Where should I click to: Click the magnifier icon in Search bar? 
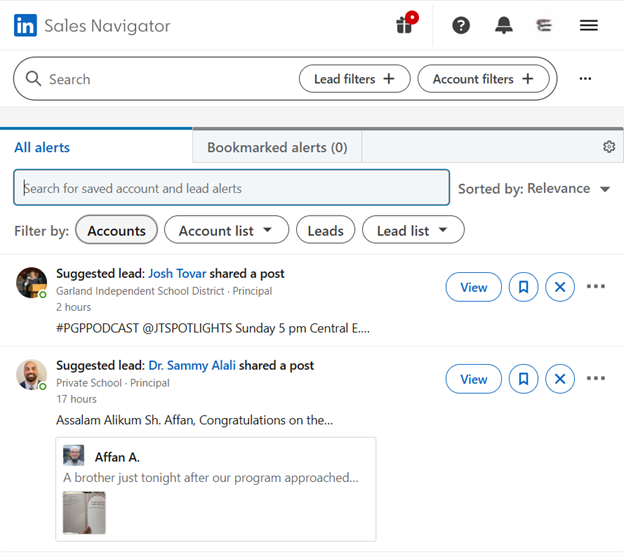[33, 78]
